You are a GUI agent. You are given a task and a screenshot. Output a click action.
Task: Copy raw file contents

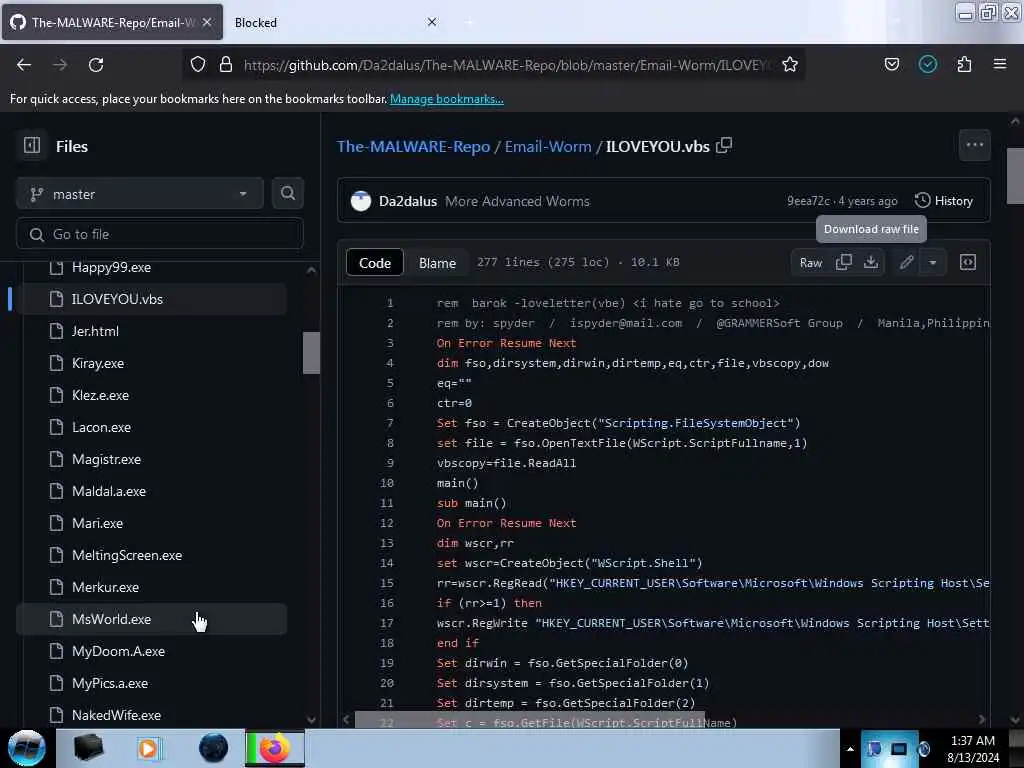pos(843,263)
